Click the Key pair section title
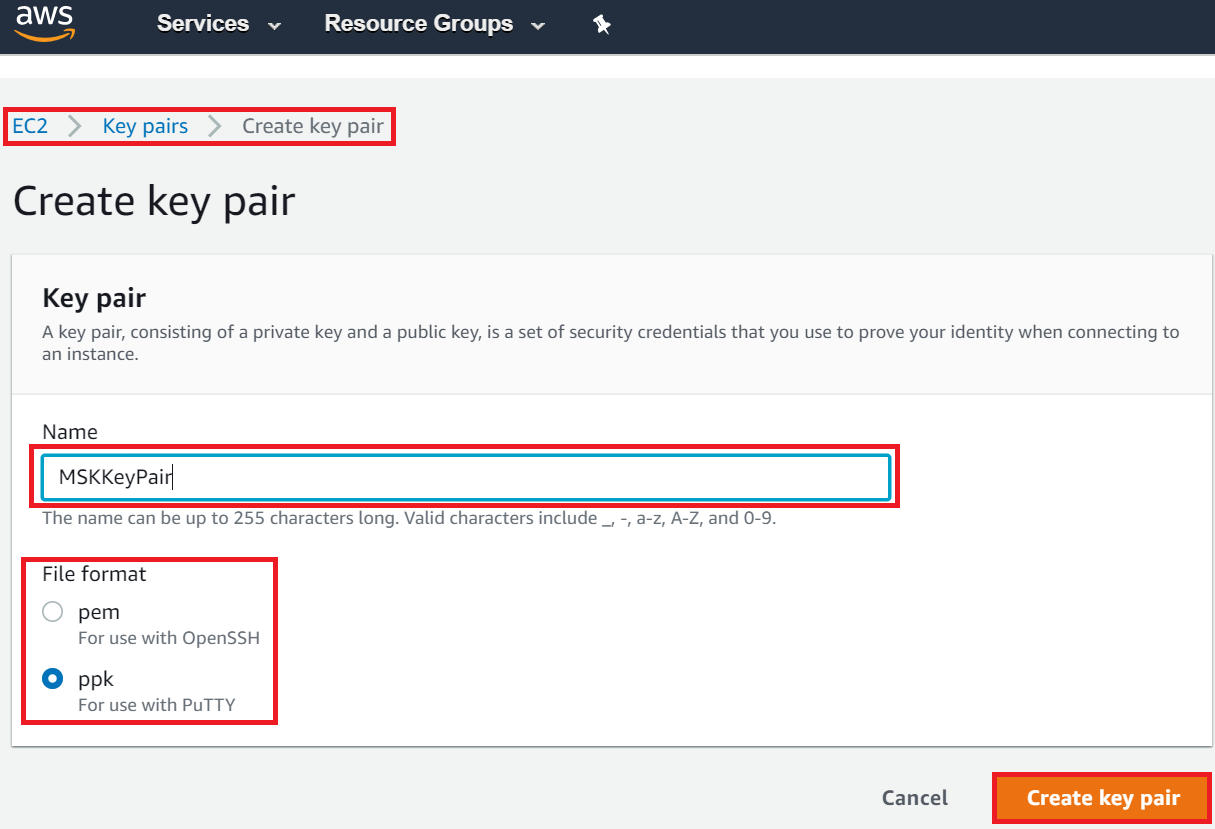This screenshot has height=829, width=1215. click(94, 298)
